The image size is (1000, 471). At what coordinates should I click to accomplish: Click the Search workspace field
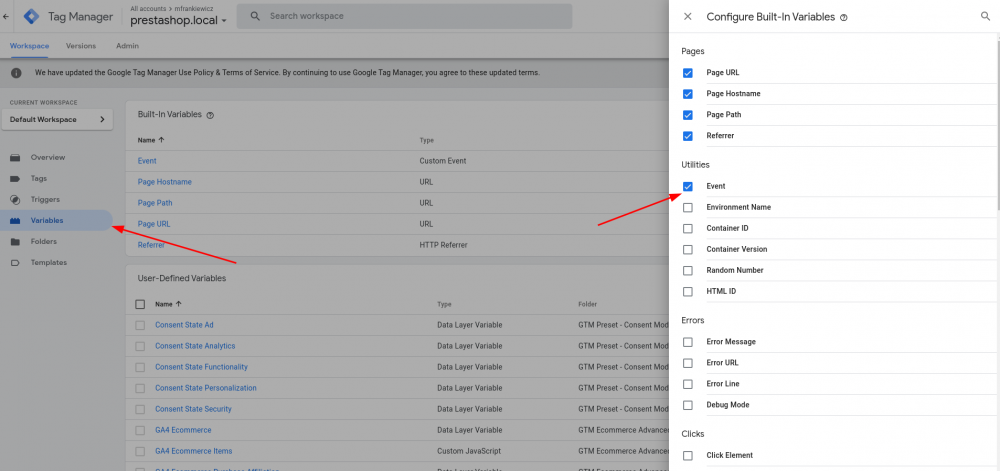point(410,16)
